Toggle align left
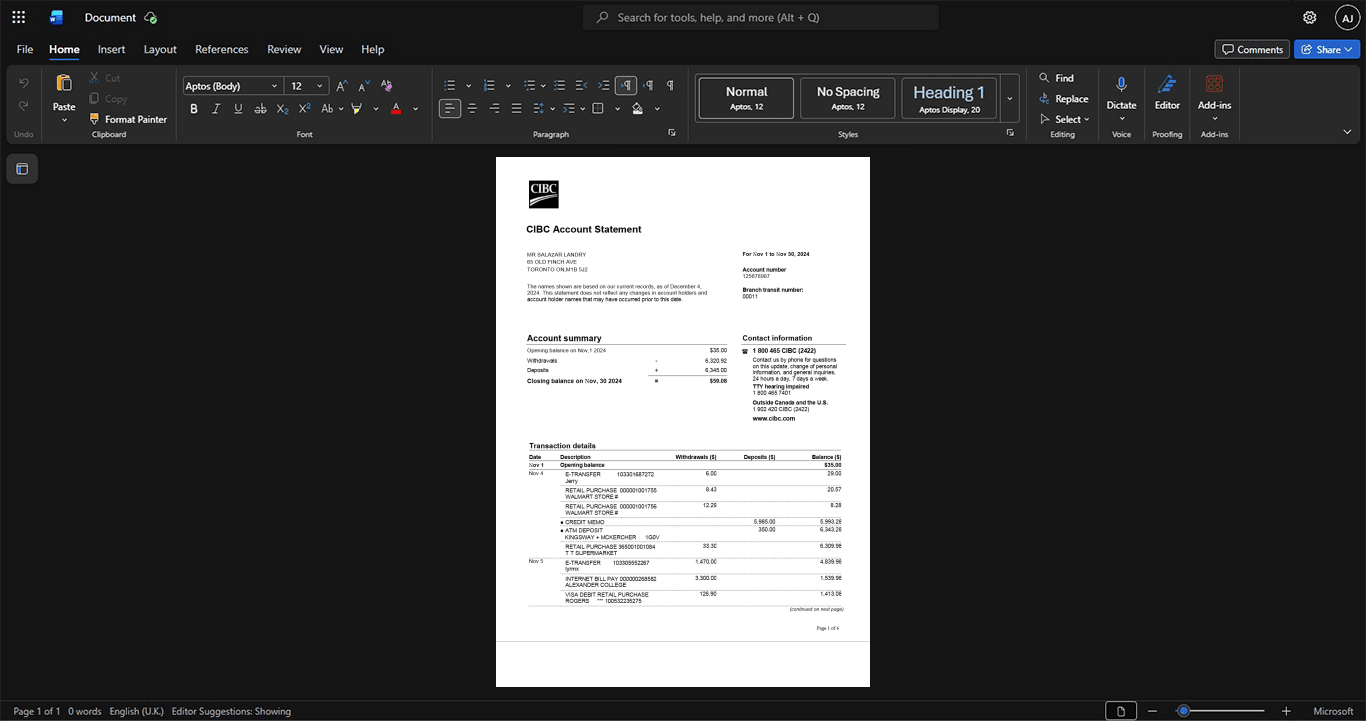Viewport: 1366px width, 721px height. click(x=450, y=108)
